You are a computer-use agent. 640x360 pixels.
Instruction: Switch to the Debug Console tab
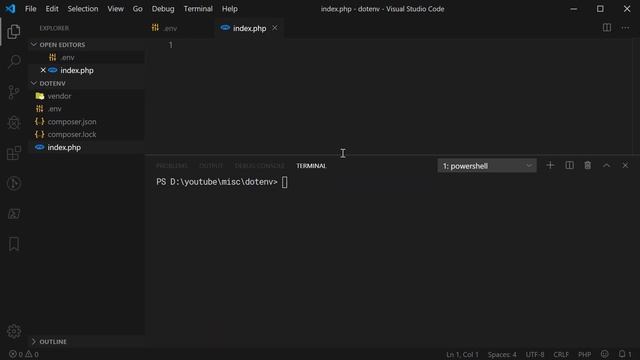click(260, 166)
